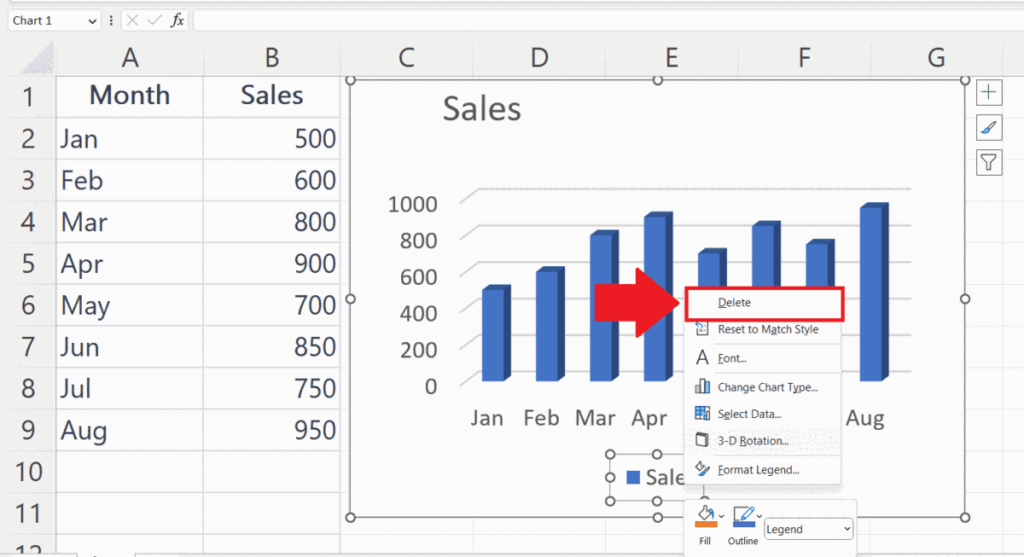The width and height of the screenshot is (1024, 557).
Task: Click Select Data in context menu
Action: (x=749, y=414)
